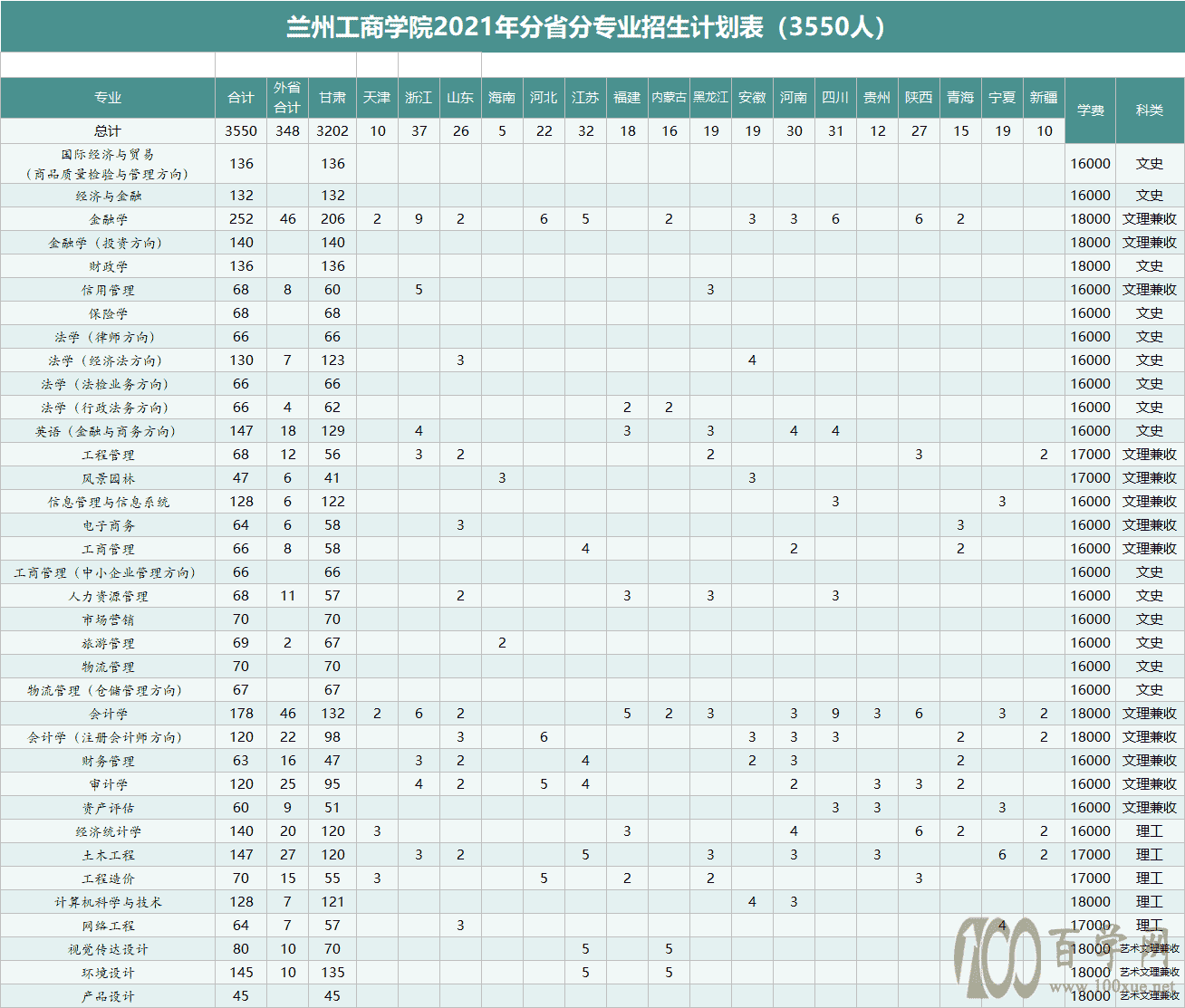Select the 经济统计学 row label
Viewport: 1185px width, 1008px height.
point(108,831)
